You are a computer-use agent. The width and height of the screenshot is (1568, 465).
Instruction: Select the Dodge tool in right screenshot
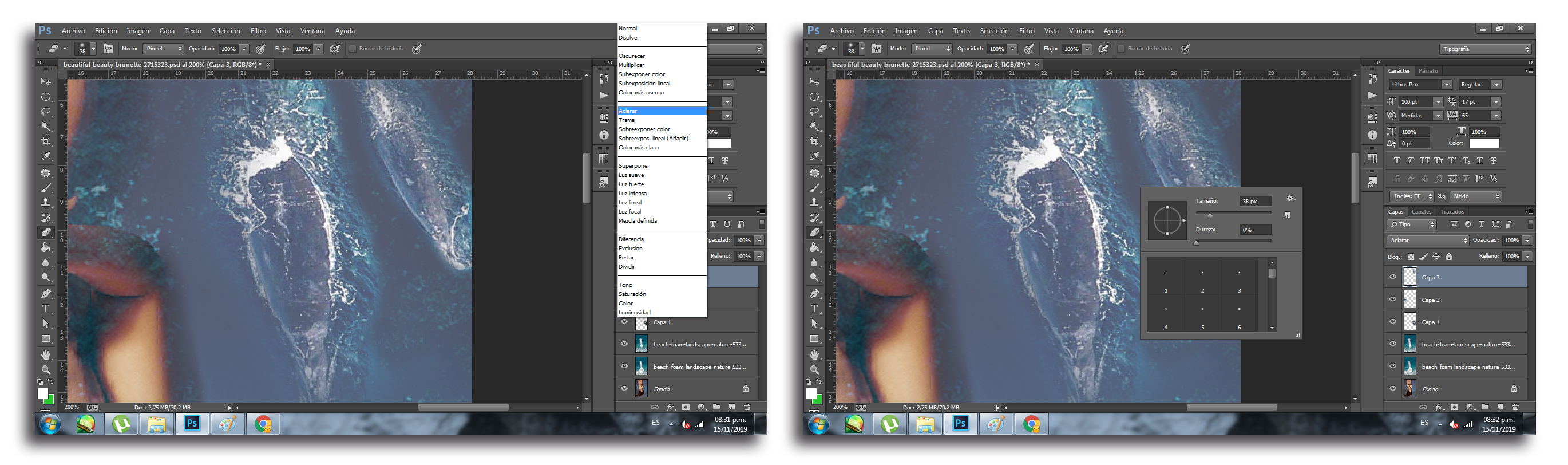coord(814,277)
